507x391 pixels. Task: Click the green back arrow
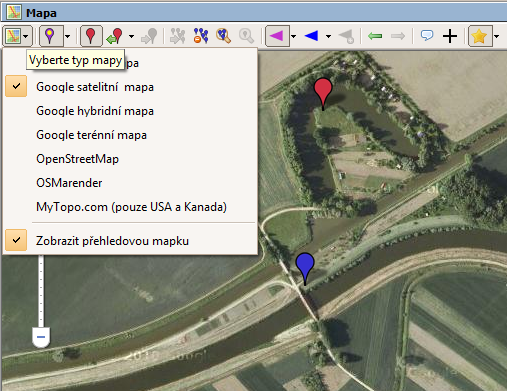point(375,36)
